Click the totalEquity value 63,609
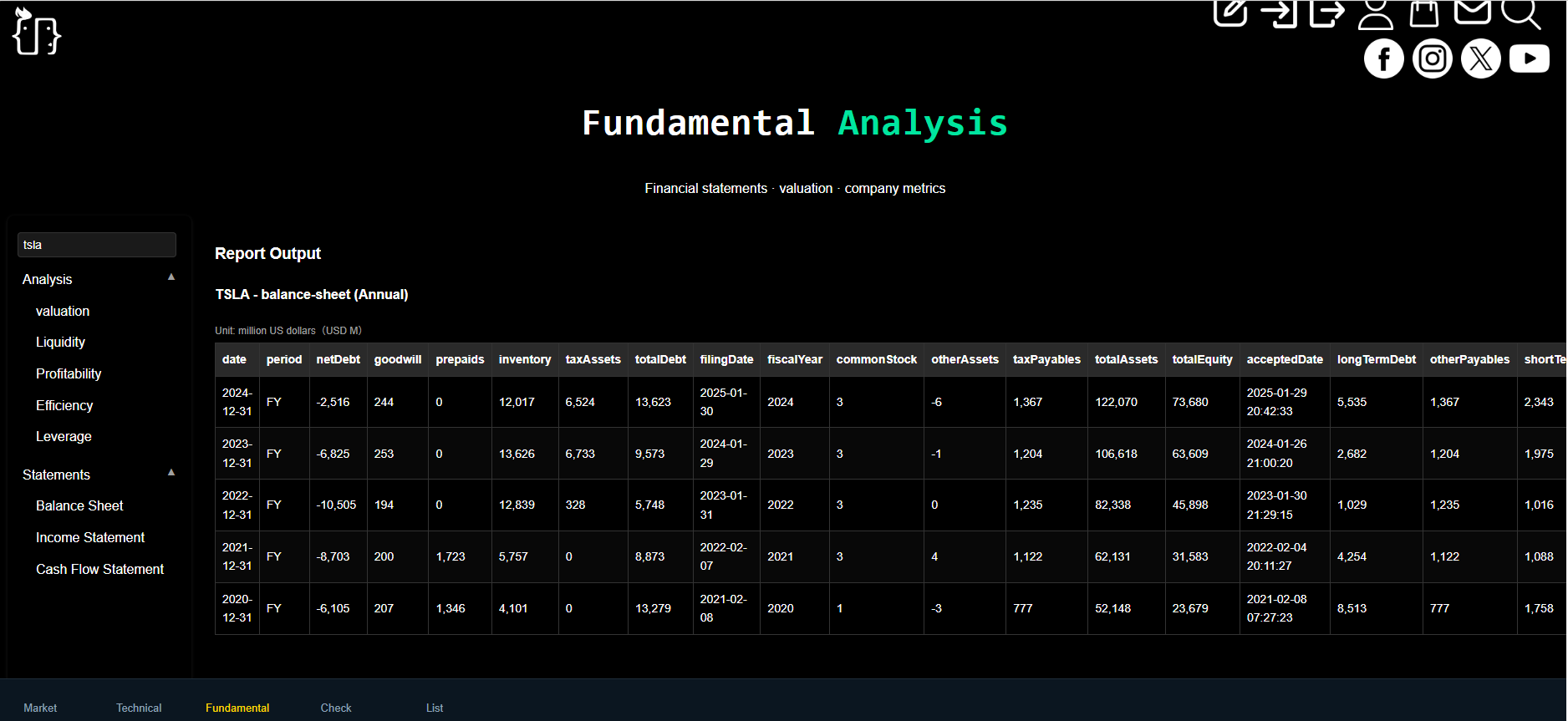1568x721 pixels. pos(1190,454)
